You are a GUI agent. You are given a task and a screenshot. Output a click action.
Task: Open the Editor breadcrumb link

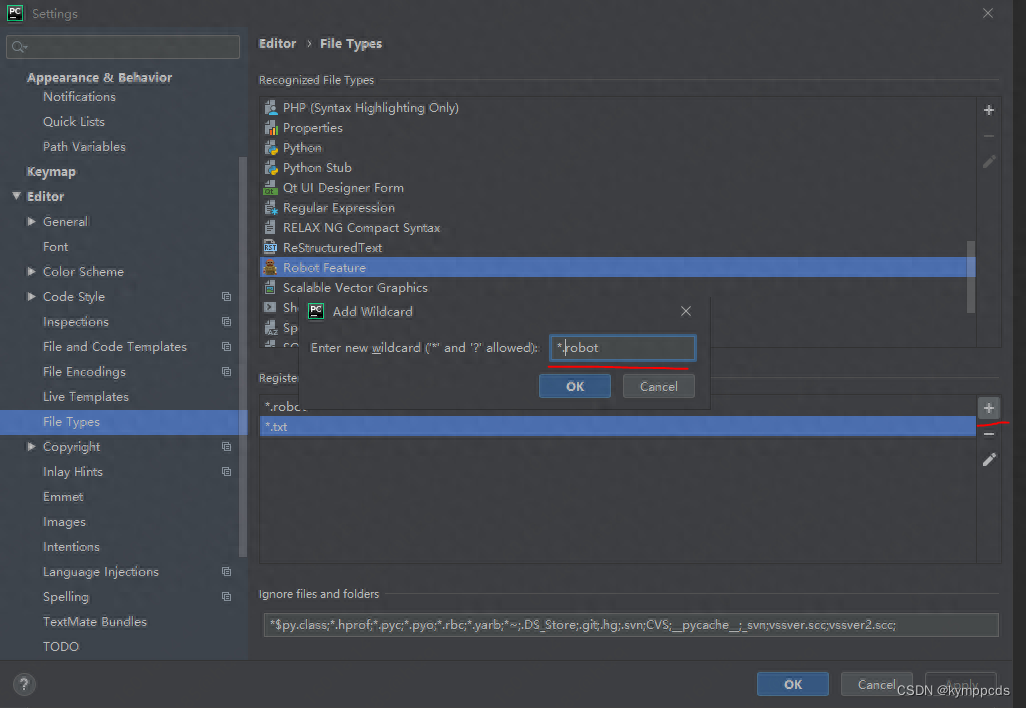[x=277, y=43]
